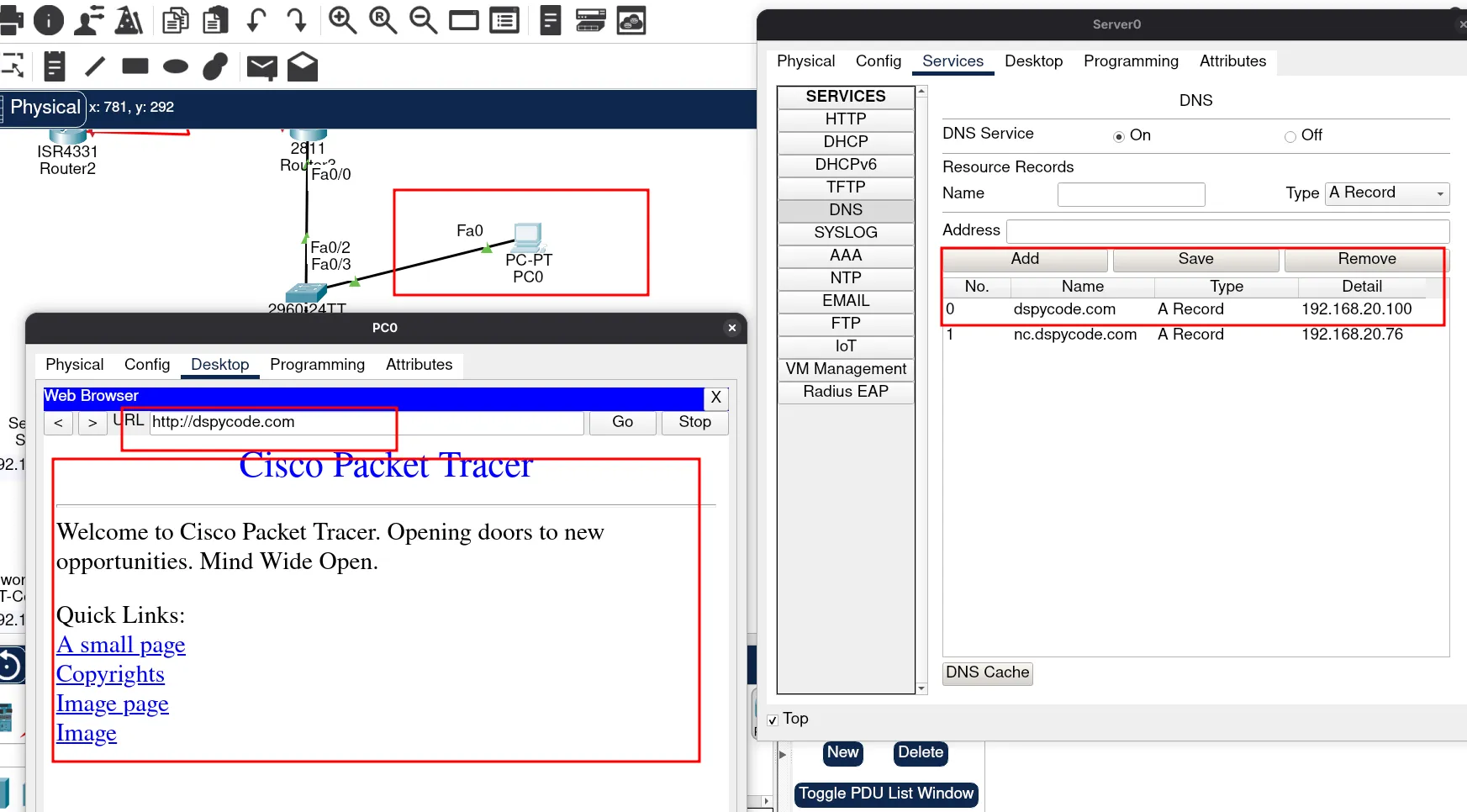Expand the PDU list panel arrow
The width and height of the screenshot is (1467, 812).
point(783,754)
